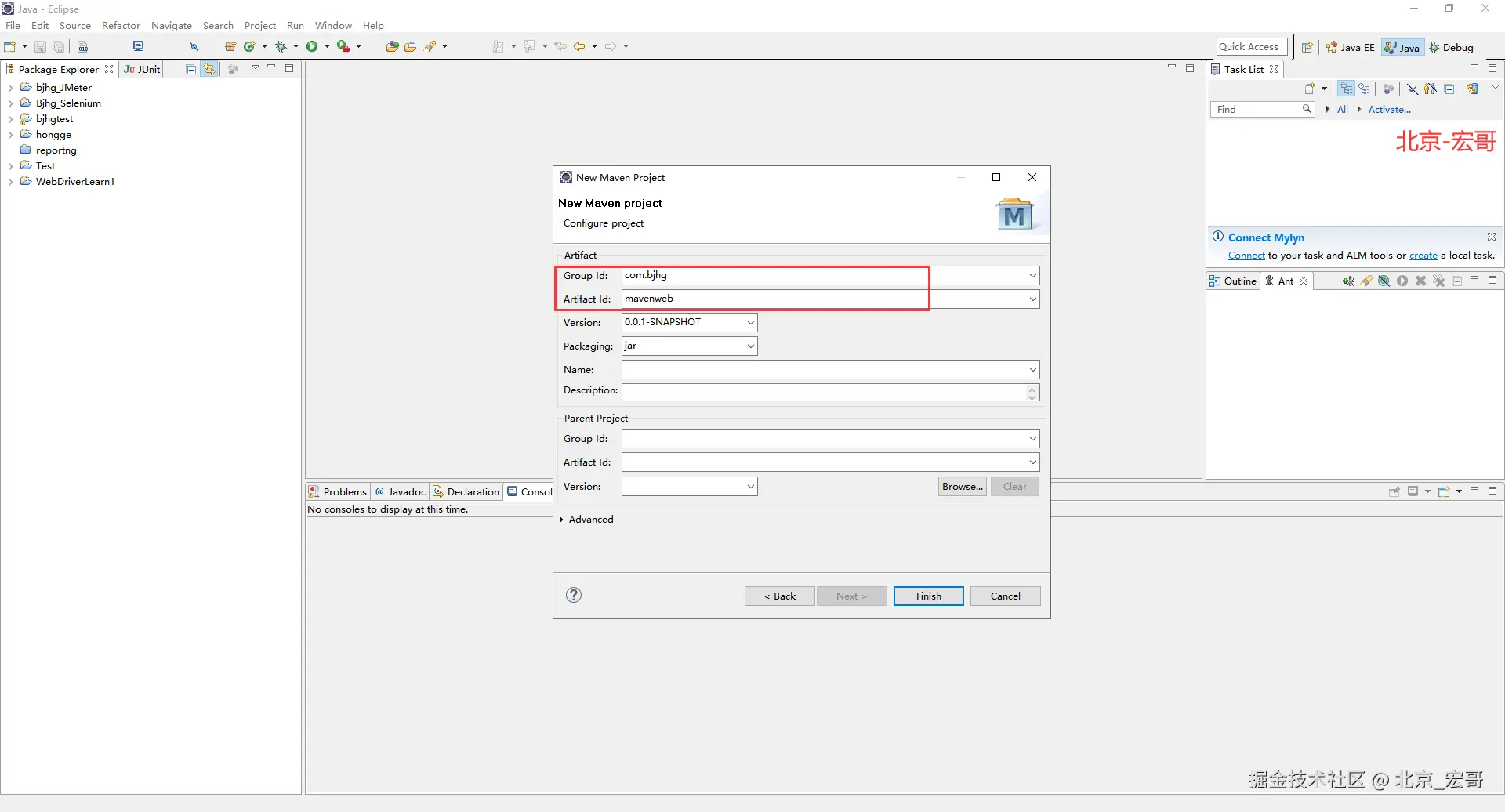1505x812 pixels.
Task: Open the Window menu
Action: (x=333, y=26)
